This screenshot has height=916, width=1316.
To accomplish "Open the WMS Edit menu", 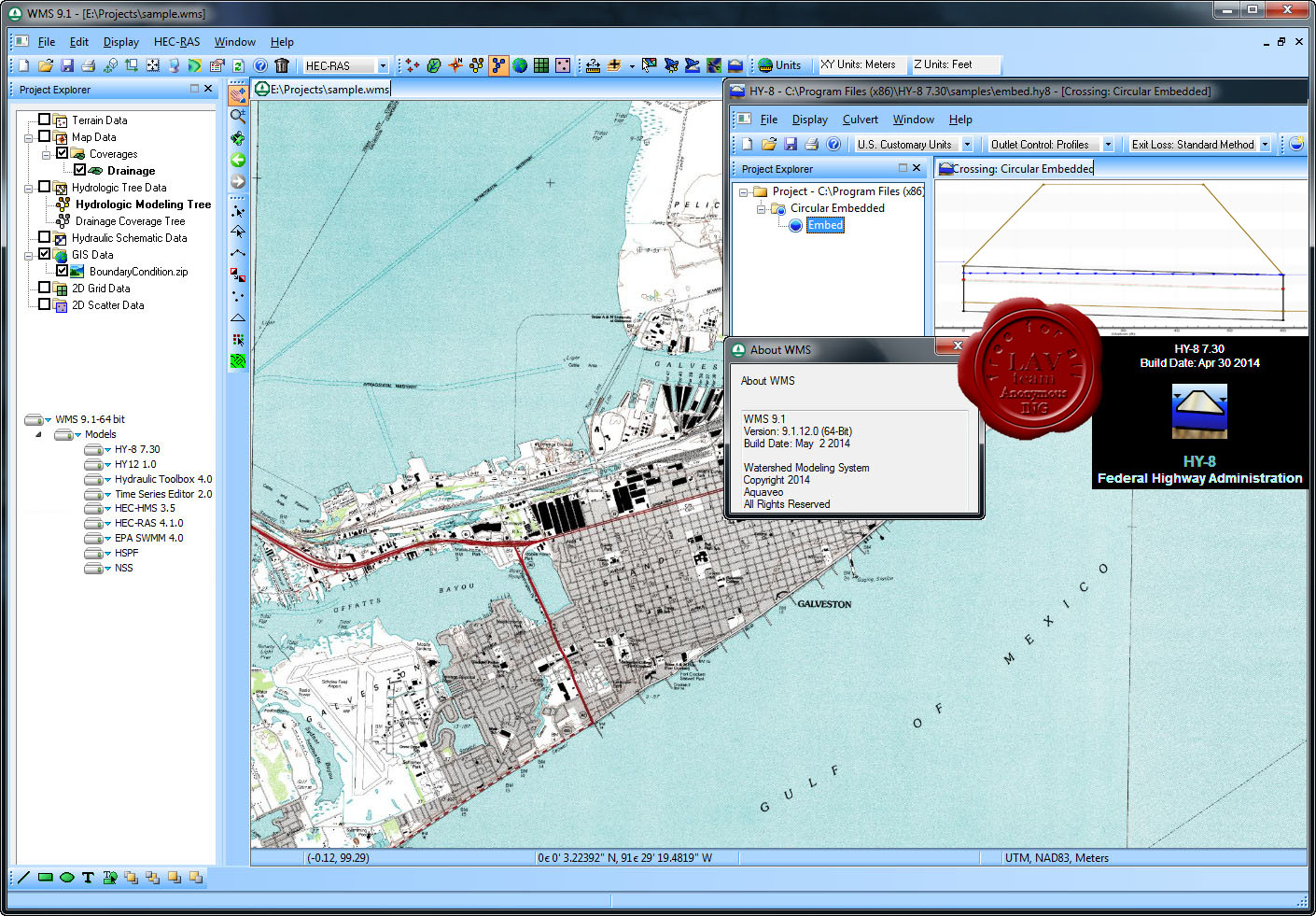I will pyautogui.click(x=79, y=42).
